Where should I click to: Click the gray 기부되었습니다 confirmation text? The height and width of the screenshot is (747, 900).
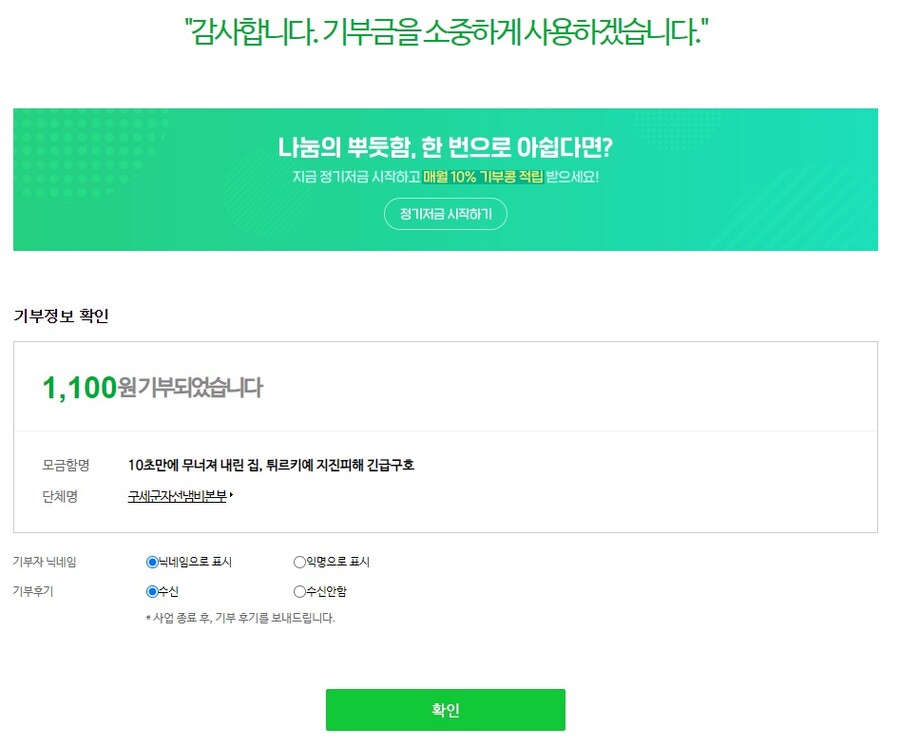199,389
